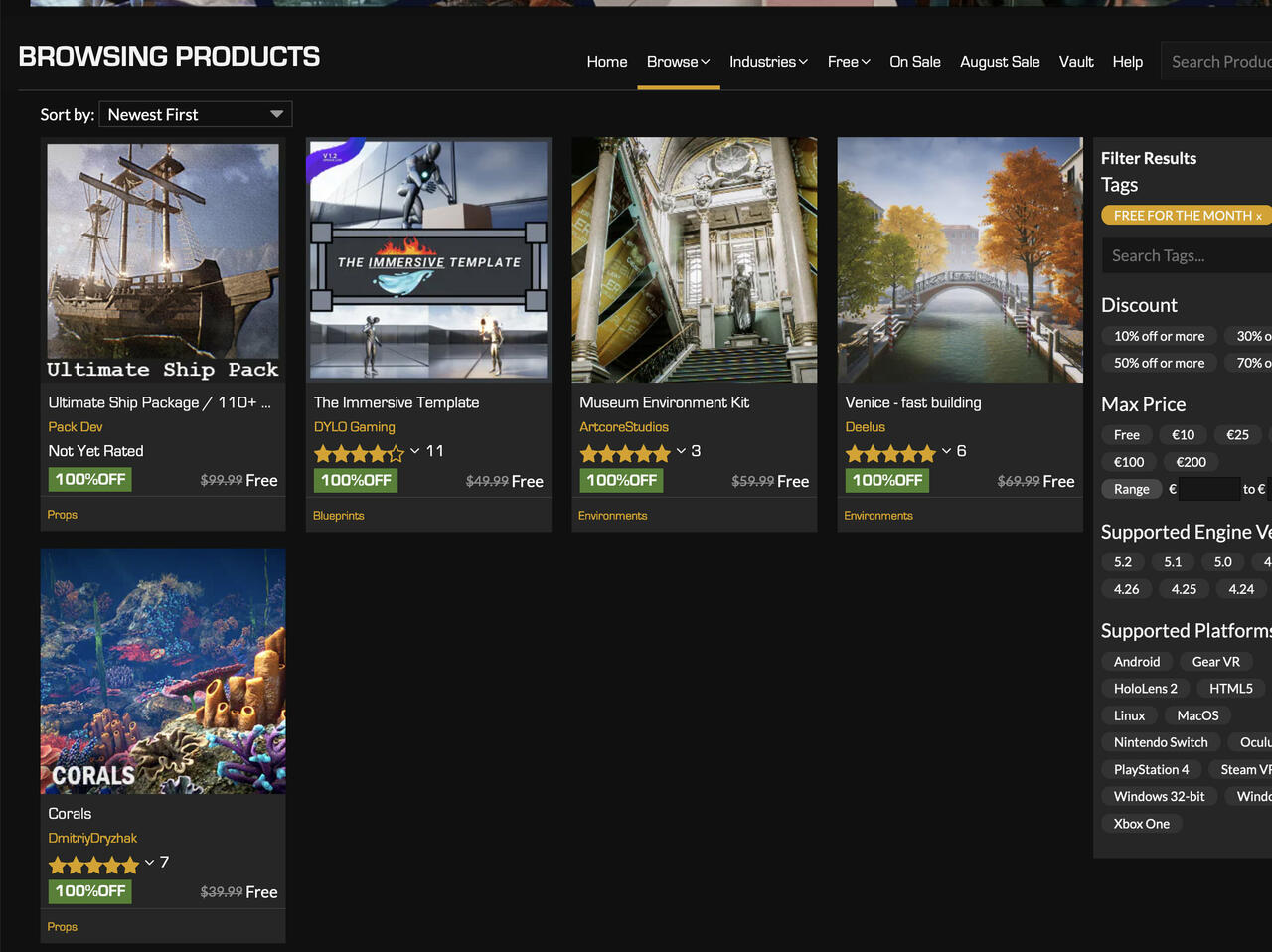The image size is (1272, 952).
Task: Click the Blueprints category link
Action: click(x=339, y=516)
